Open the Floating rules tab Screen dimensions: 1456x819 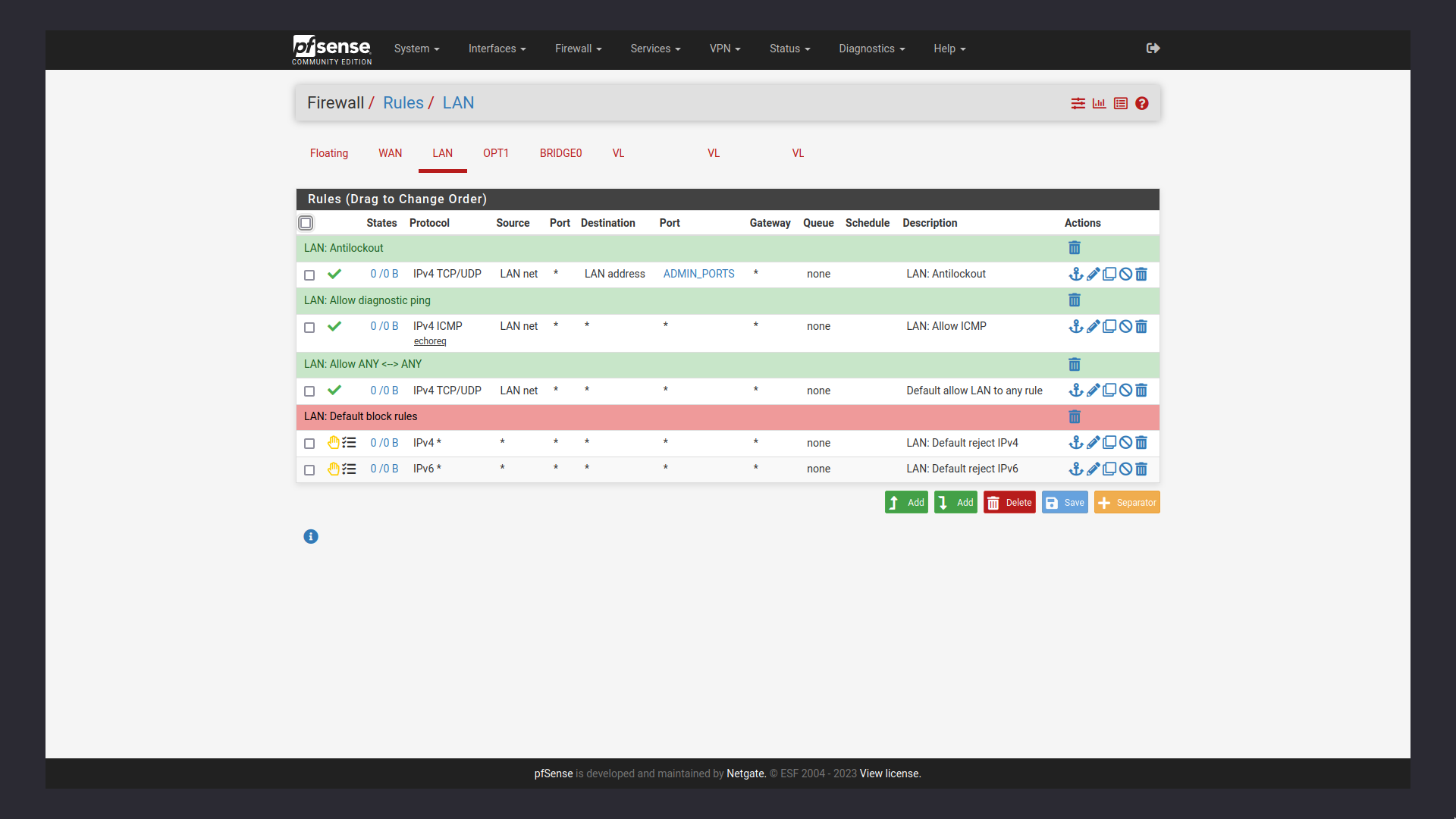point(328,153)
